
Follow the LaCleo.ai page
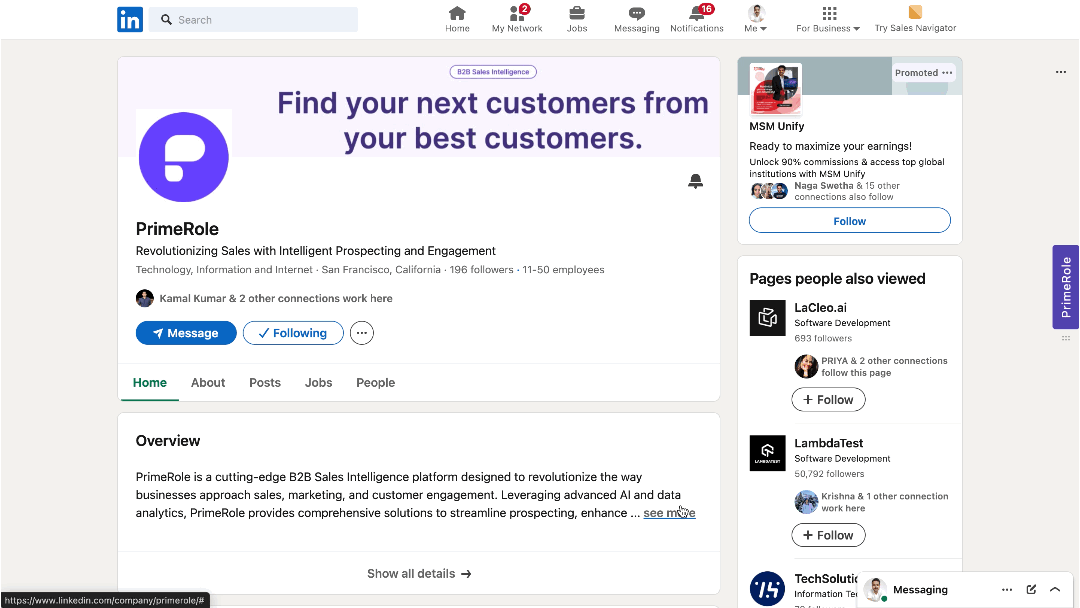click(x=828, y=400)
